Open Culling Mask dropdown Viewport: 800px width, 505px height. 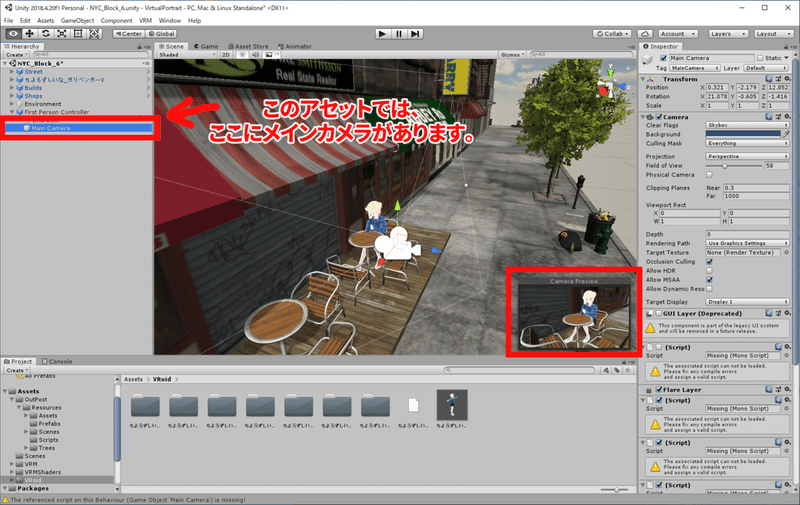click(747, 143)
